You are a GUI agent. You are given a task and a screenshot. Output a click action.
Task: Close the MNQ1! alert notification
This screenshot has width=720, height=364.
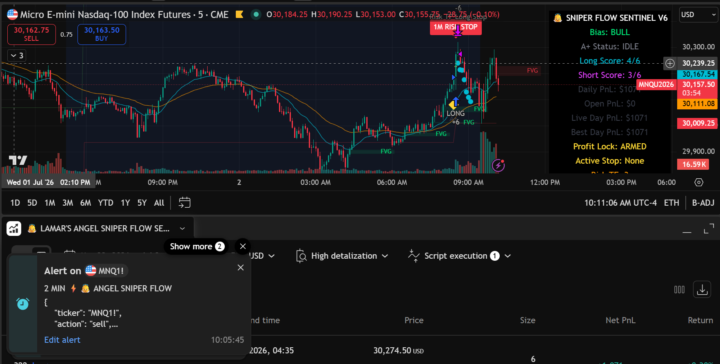[241, 268]
